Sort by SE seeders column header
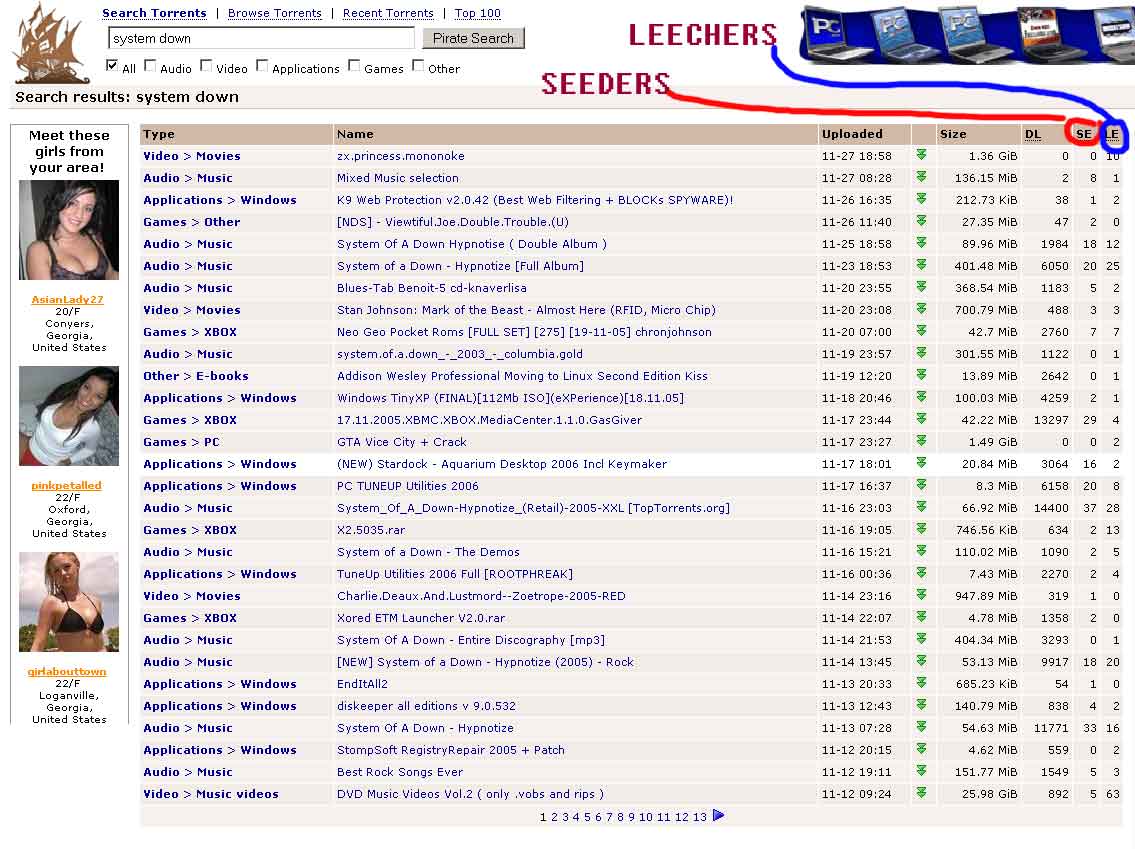1135x849 pixels. point(1083,134)
